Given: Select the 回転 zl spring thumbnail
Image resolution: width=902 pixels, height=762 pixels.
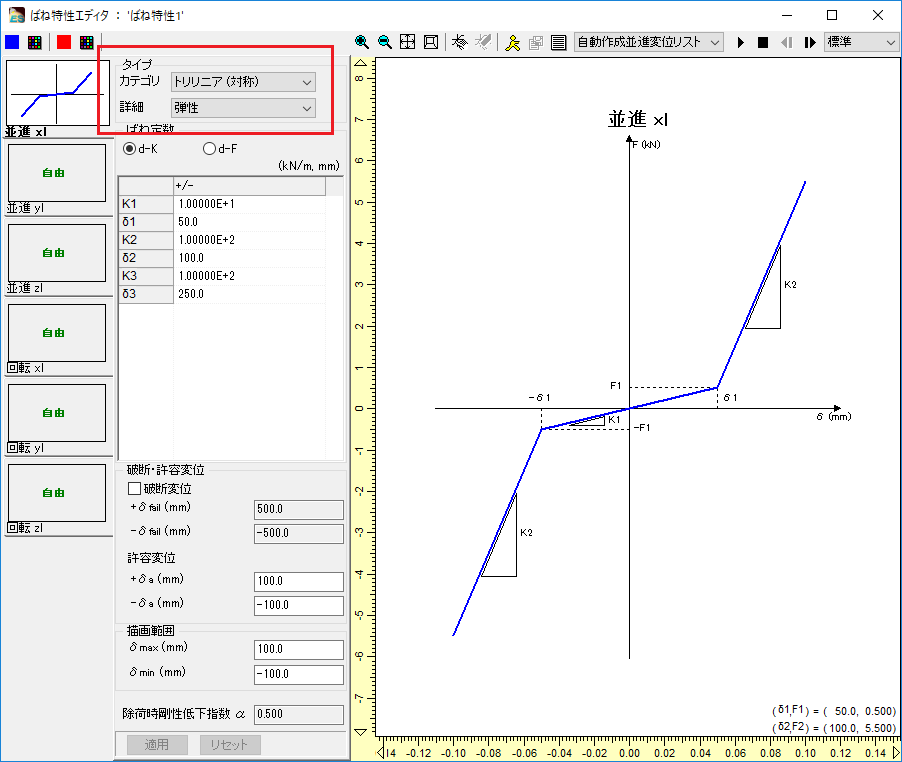Looking at the screenshot, I should coord(57,492).
